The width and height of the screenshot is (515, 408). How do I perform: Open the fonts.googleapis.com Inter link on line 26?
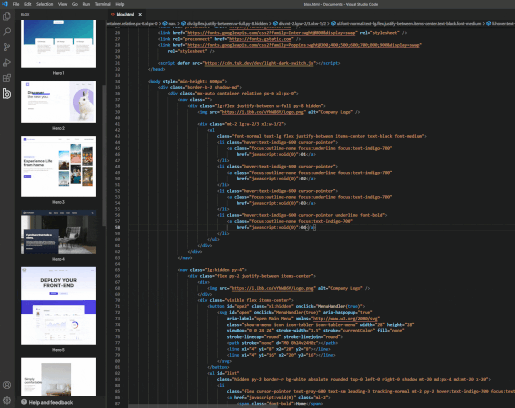(x=271, y=33)
